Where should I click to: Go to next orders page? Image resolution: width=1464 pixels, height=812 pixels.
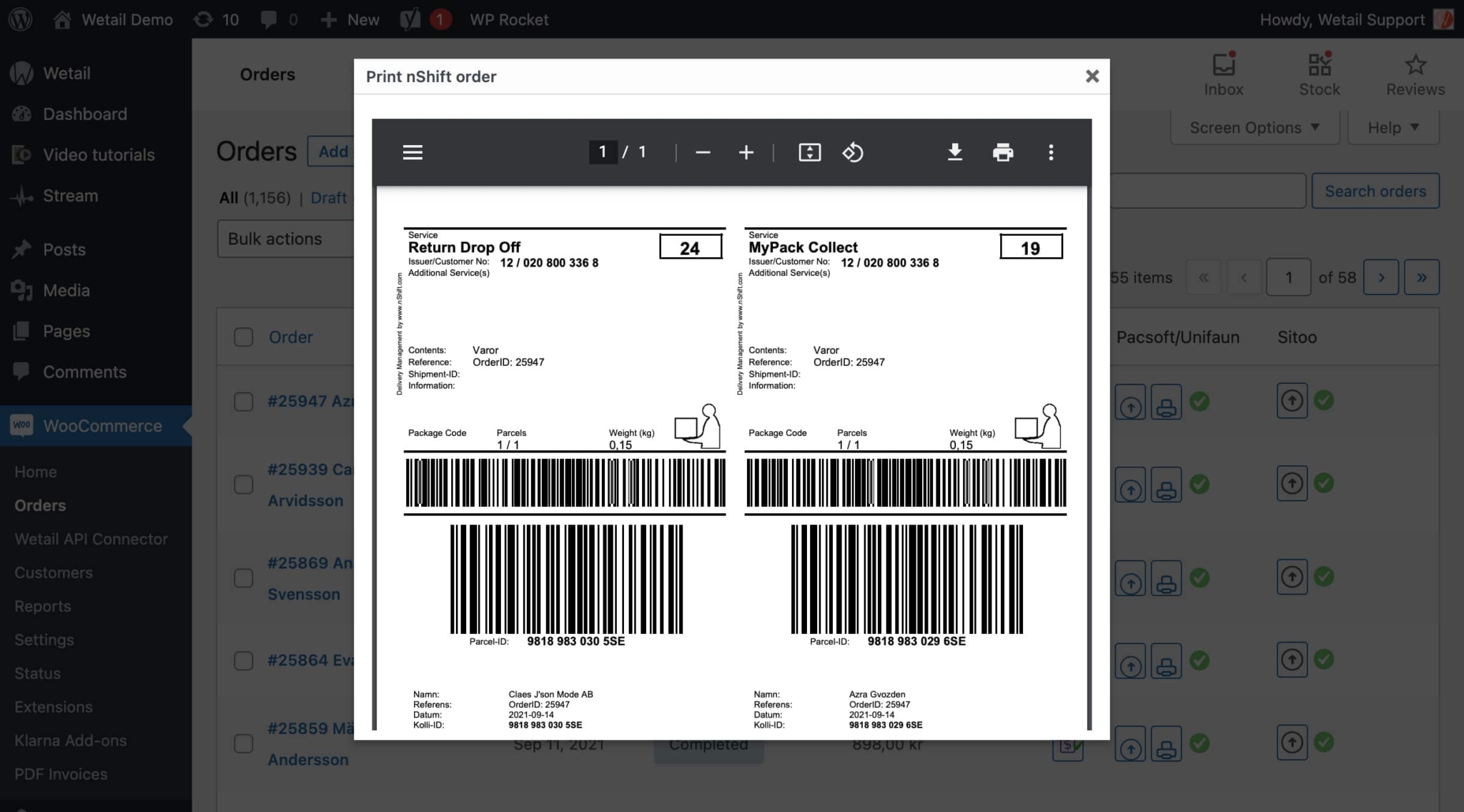(x=1380, y=277)
